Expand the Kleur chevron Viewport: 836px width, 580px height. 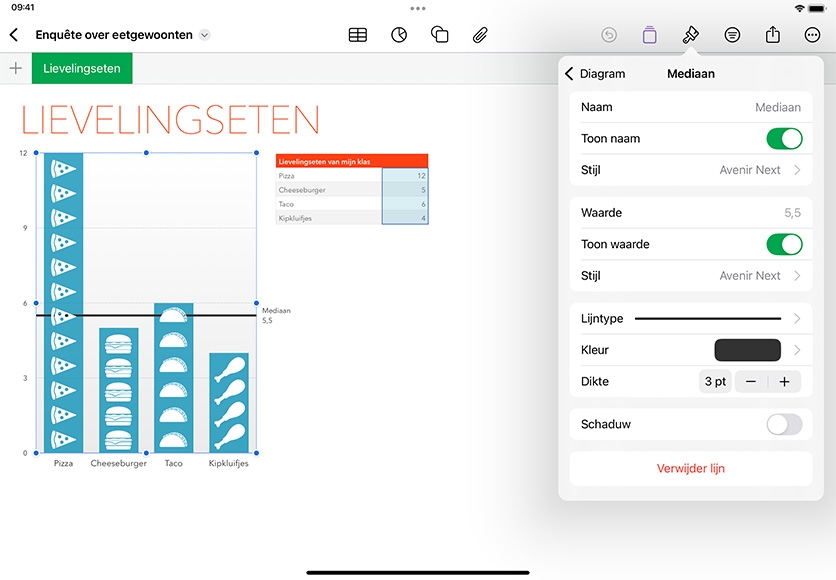[797, 350]
